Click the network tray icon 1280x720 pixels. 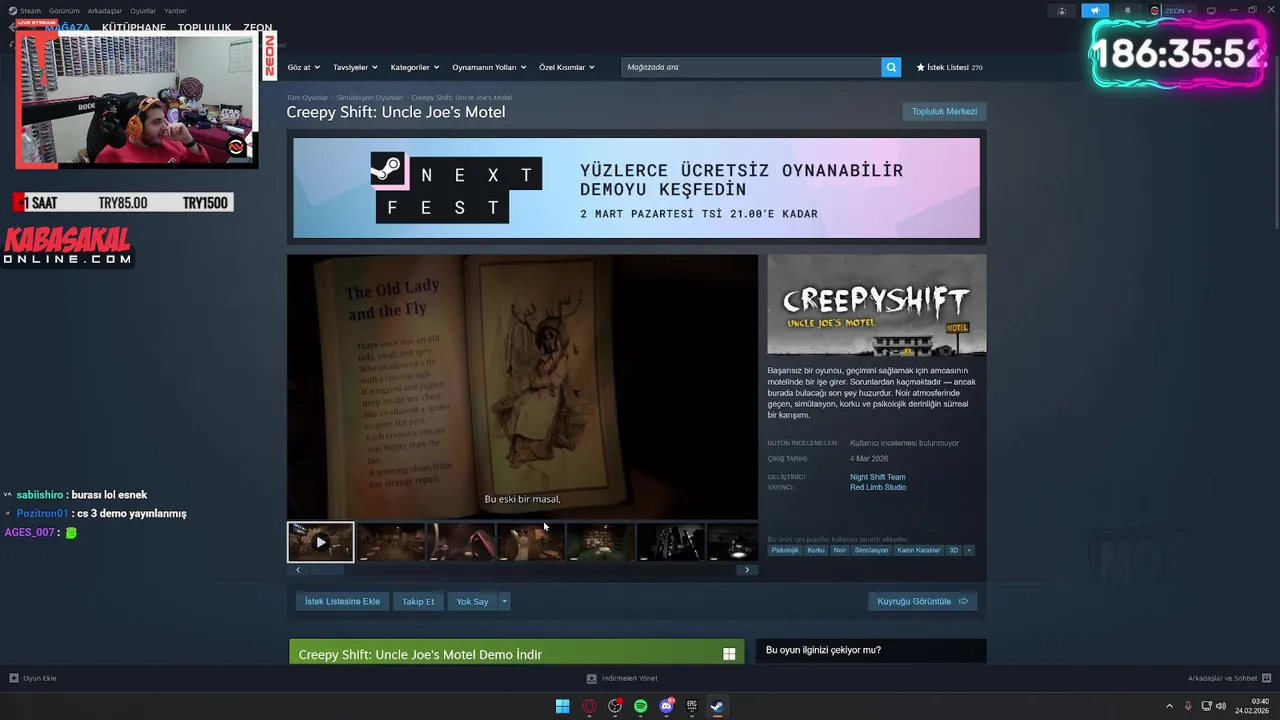1205,706
